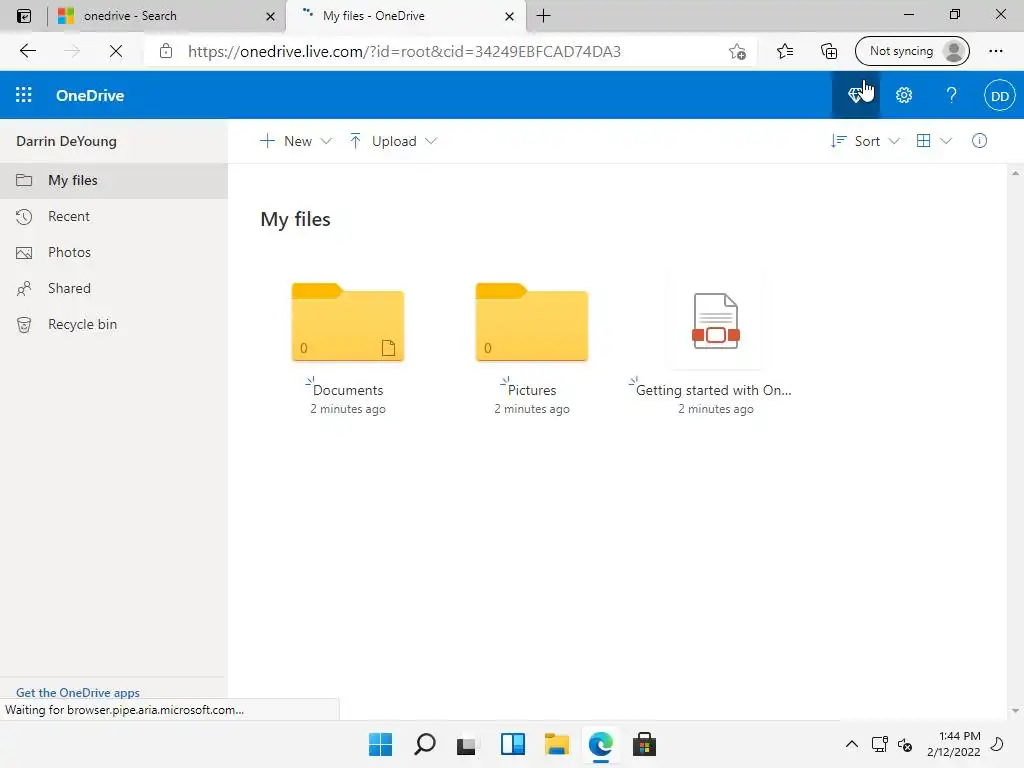
Task: Open Microsoft Store from the taskbar
Action: pyautogui.click(x=644, y=744)
